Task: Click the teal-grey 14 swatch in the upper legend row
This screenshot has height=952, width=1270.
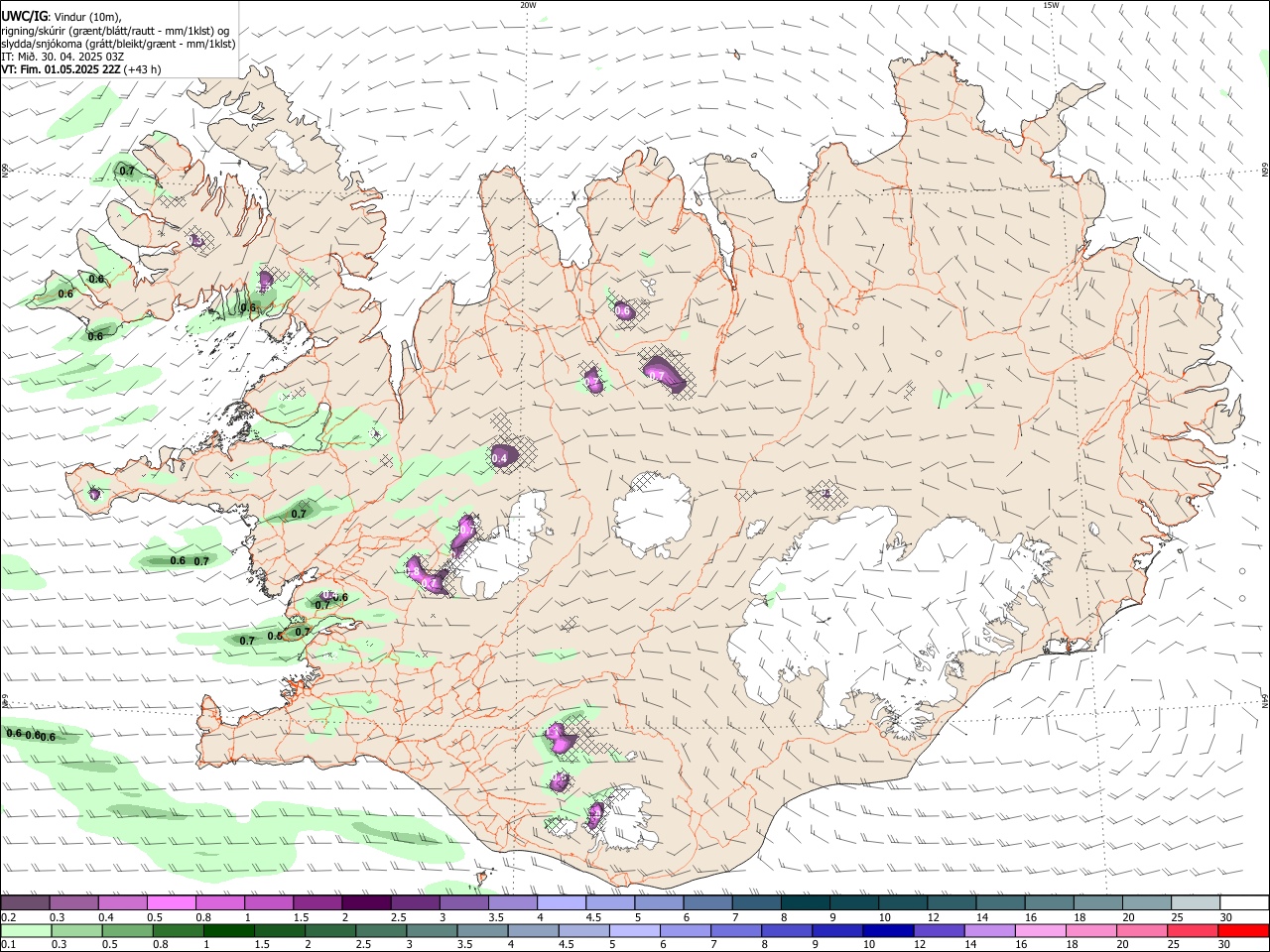Action: pos(1000,902)
